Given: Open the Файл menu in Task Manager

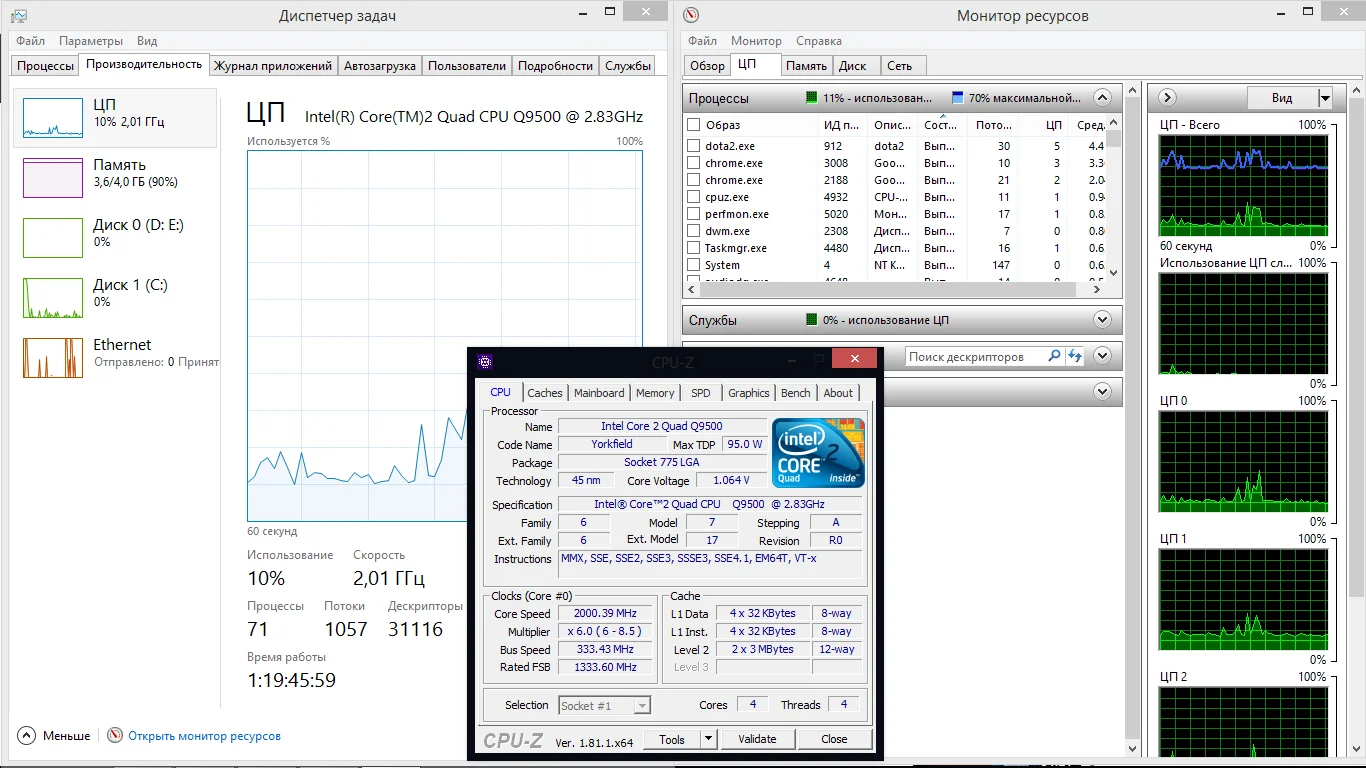Looking at the screenshot, I should point(30,41).
